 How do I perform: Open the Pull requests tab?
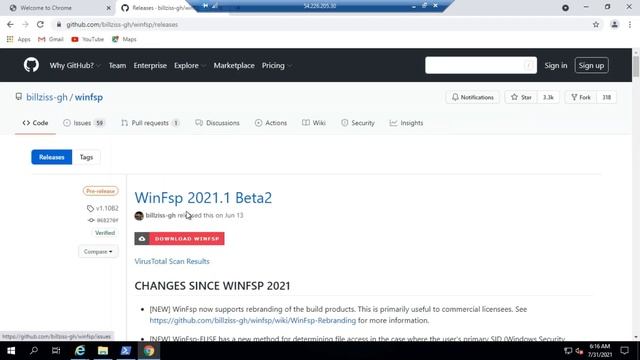[x=150, y=123]
